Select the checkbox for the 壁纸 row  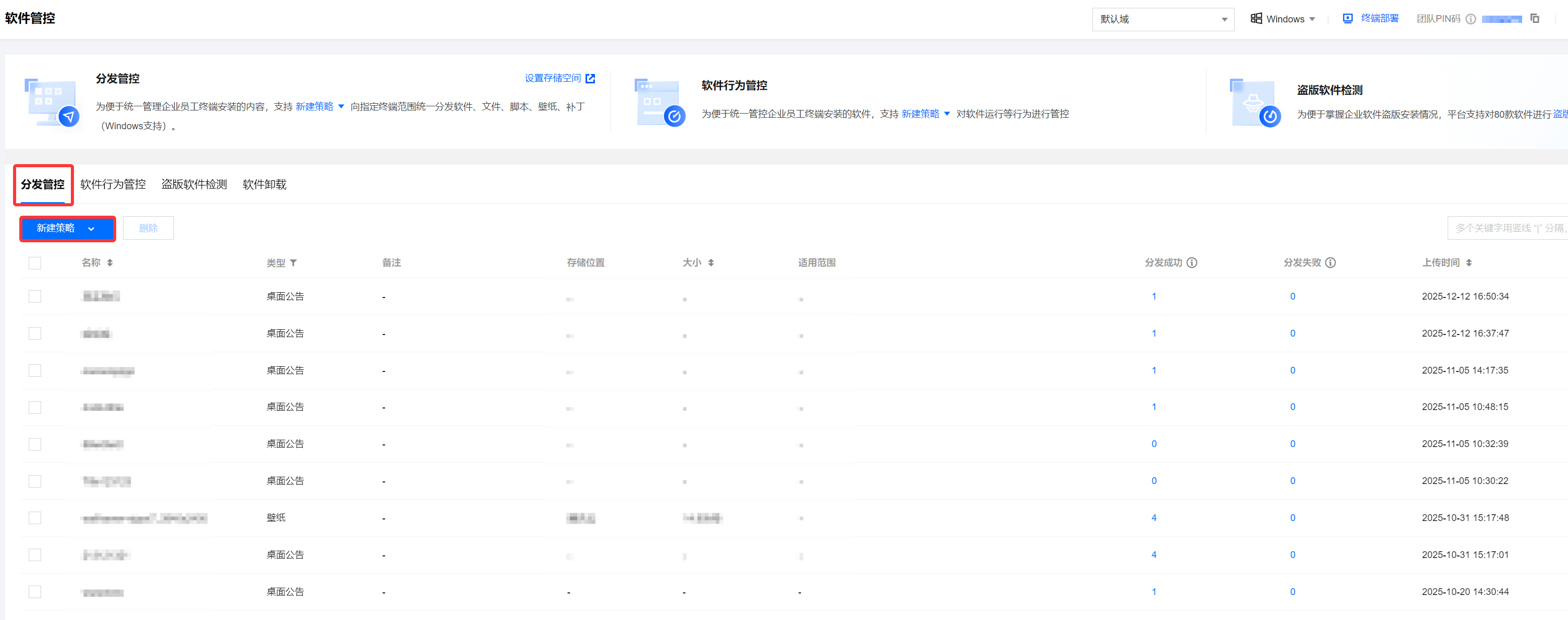click(x=35, y=518)
